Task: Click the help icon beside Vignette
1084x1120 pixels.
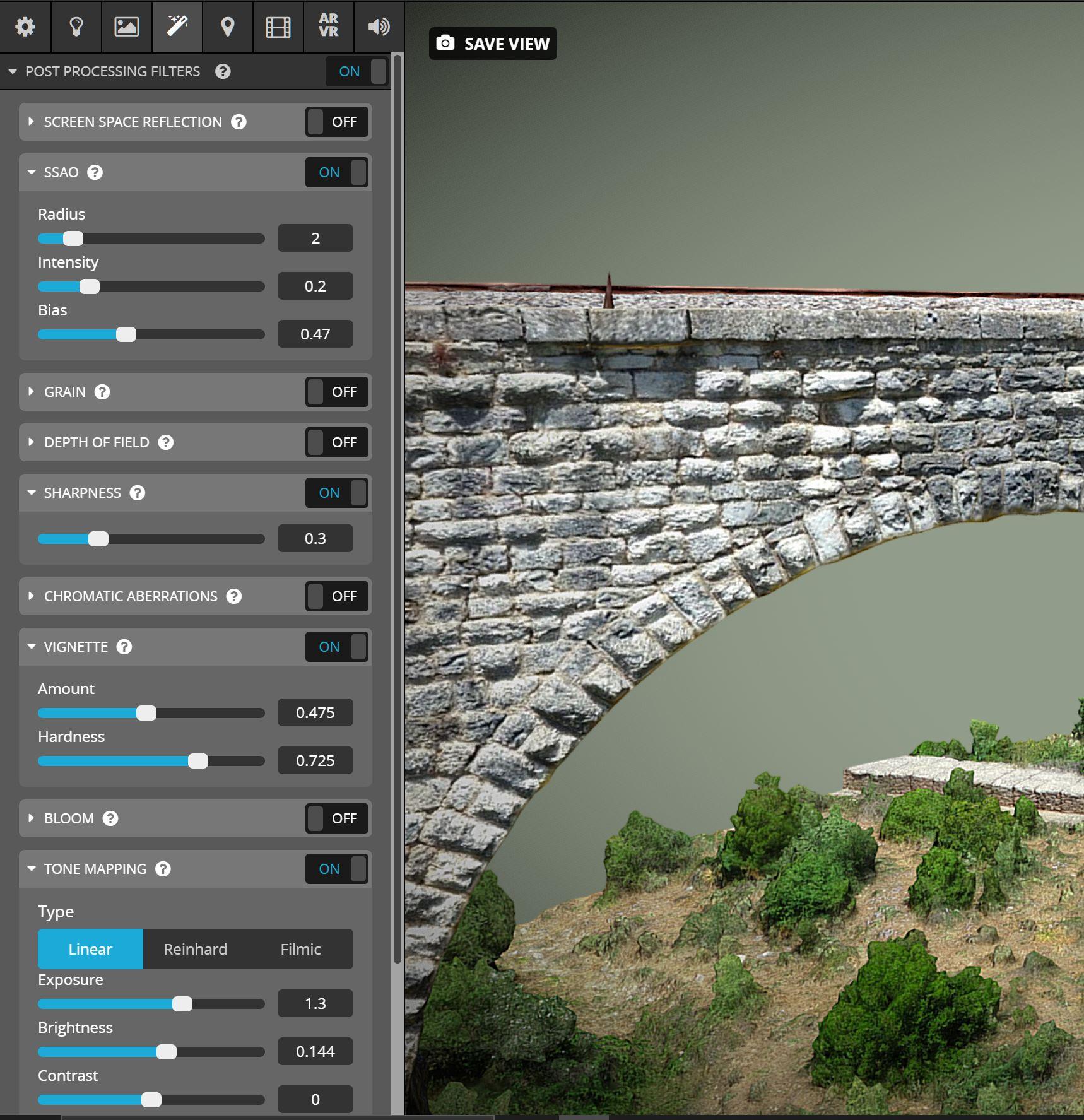Action: (x=124, y=647)
